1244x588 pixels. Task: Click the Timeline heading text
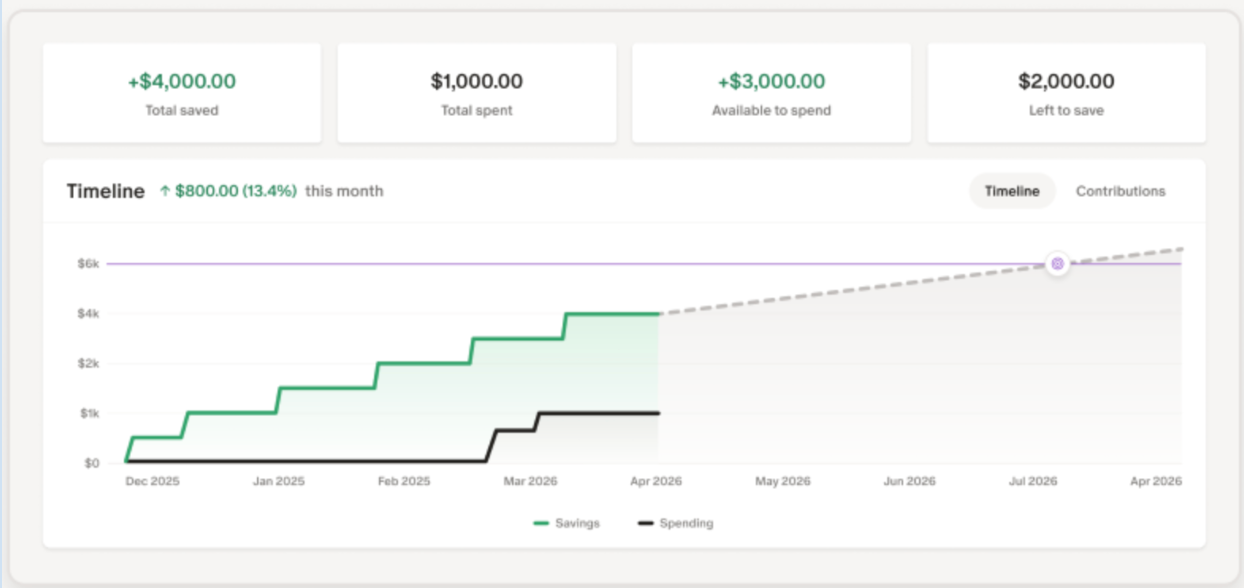click(106, 191)
